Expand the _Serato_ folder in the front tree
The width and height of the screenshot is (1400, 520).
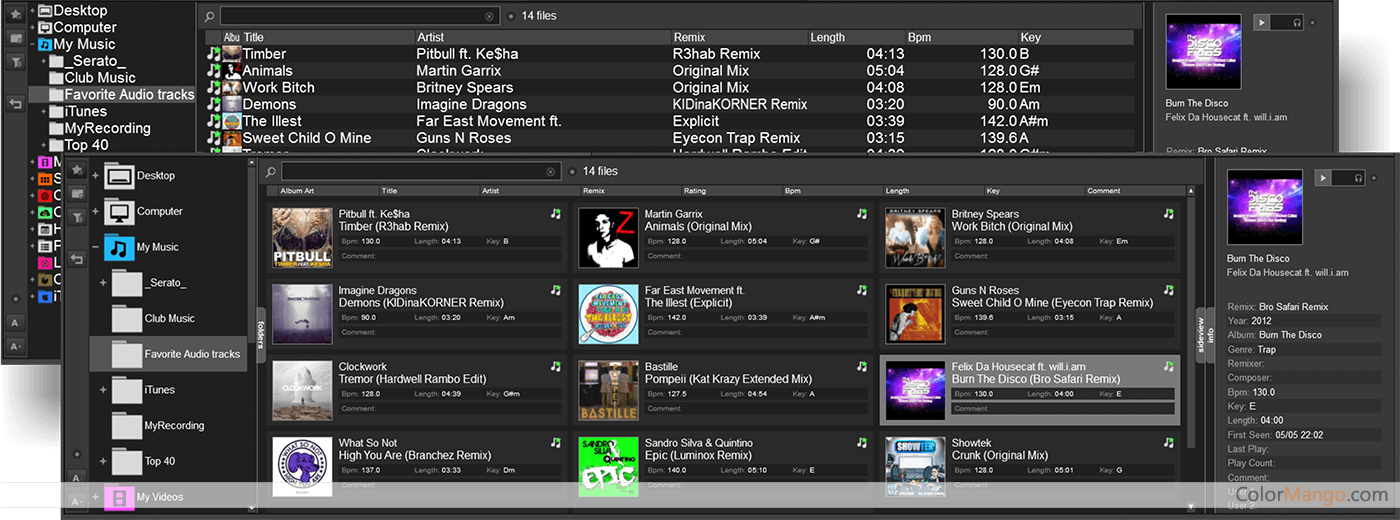(x=103, y=283)
